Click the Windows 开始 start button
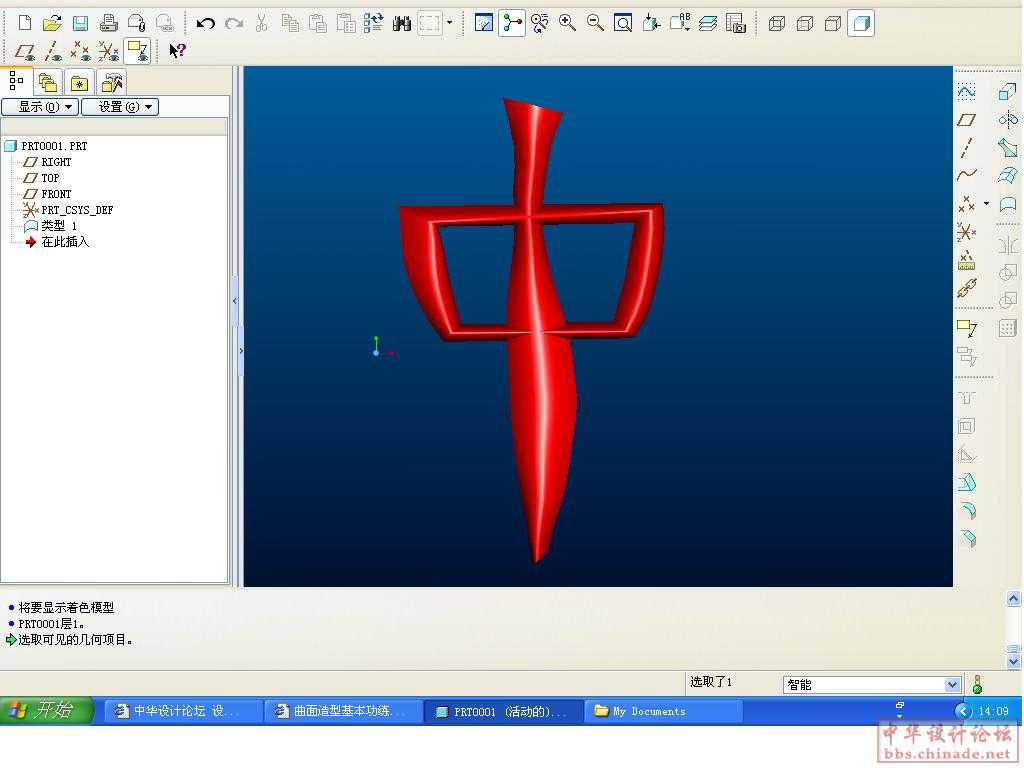 pyautogui.click(x=46, y=711)
